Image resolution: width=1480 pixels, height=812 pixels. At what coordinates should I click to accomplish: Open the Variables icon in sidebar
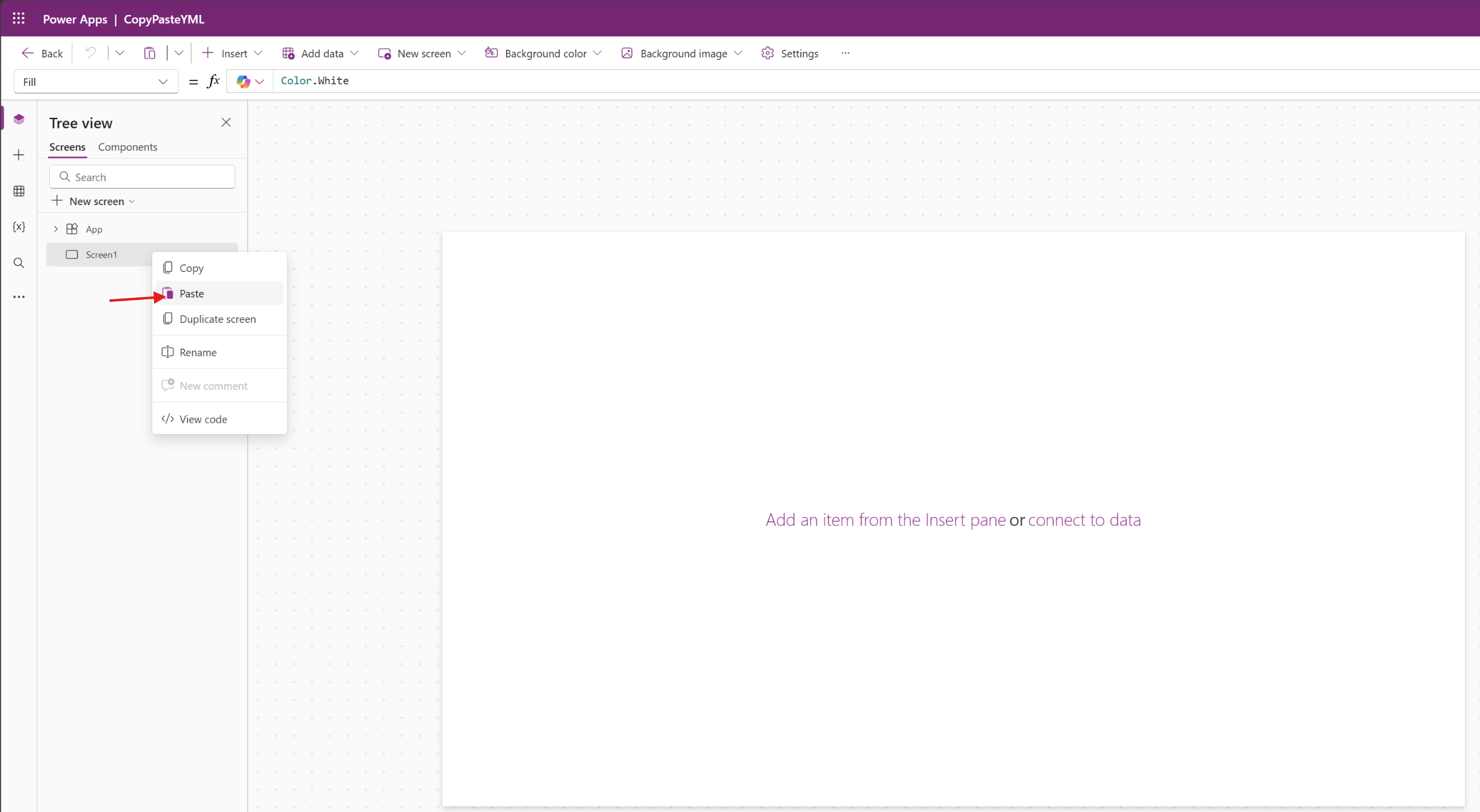(19, 227)
